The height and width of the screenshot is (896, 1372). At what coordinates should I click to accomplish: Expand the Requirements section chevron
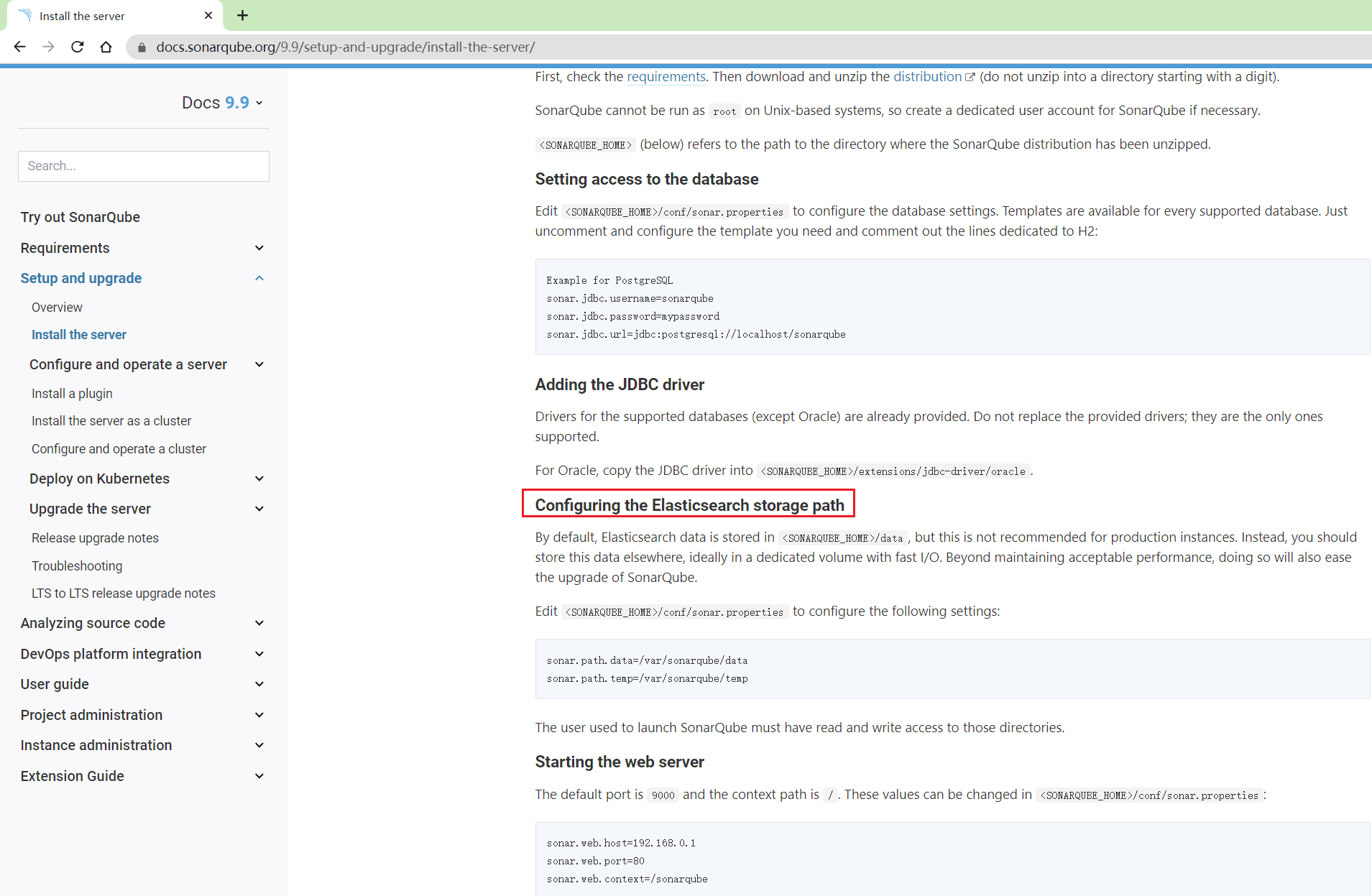tap(259, 248)
